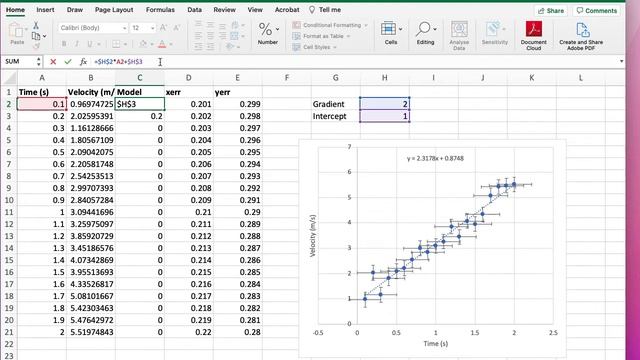Select Gradient value cell H2
The width and height of the screenshot is (640, 360).
(x=384, y=104)
